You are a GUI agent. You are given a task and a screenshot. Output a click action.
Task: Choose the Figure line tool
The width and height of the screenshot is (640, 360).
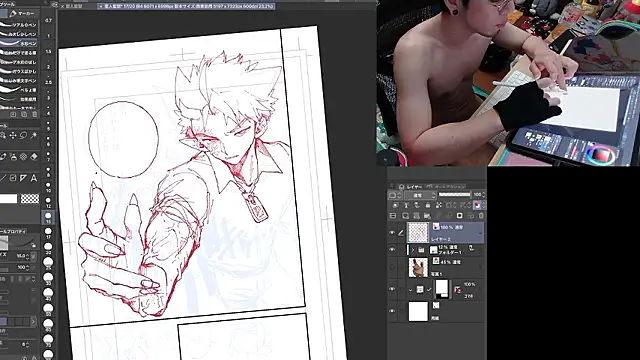coord(3,178)
